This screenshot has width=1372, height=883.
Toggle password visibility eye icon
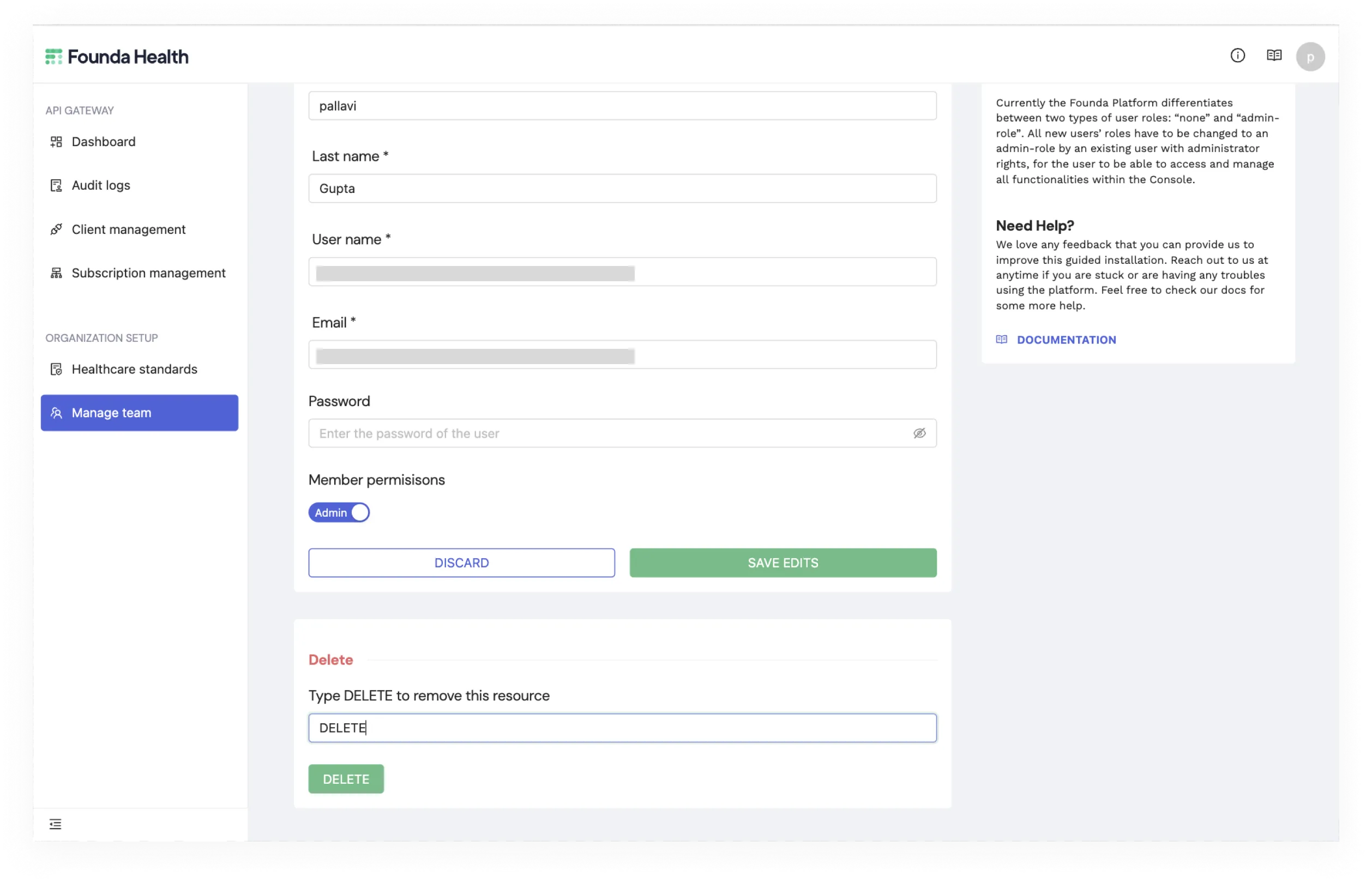coord(919,433)
